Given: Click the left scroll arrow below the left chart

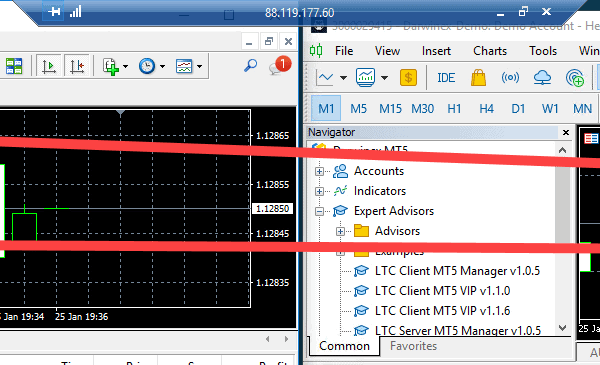Looking at the screenshot, I should [x=267, y=339].
